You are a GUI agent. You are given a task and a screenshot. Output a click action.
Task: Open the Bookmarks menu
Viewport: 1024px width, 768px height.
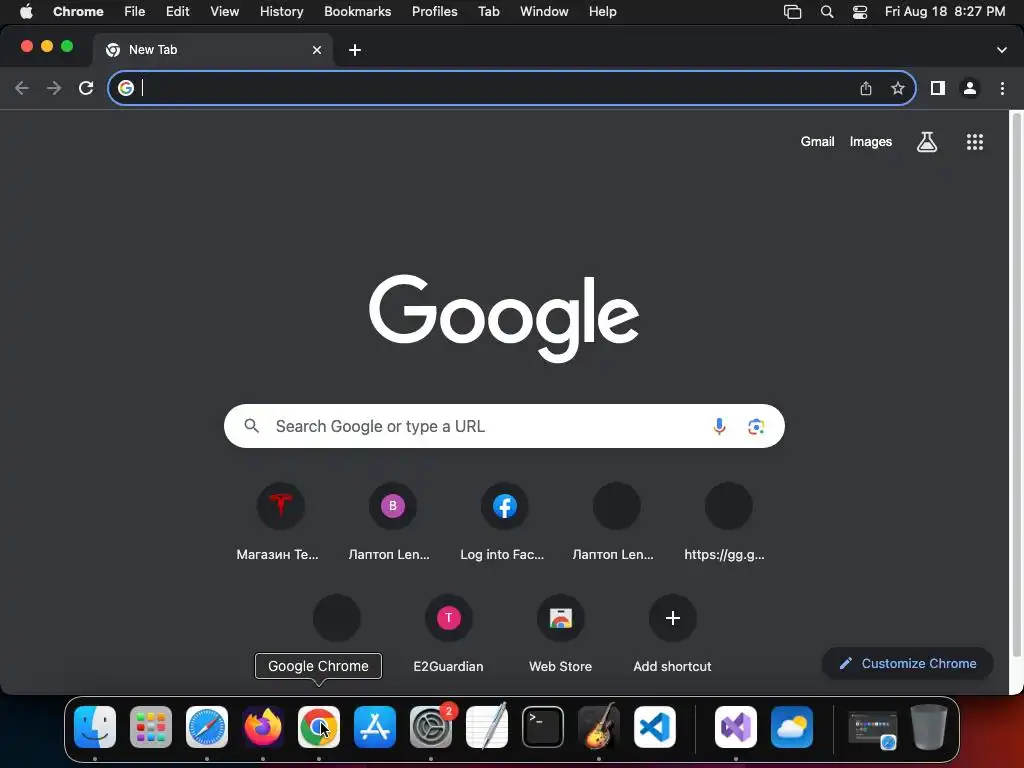coord(357,12)
